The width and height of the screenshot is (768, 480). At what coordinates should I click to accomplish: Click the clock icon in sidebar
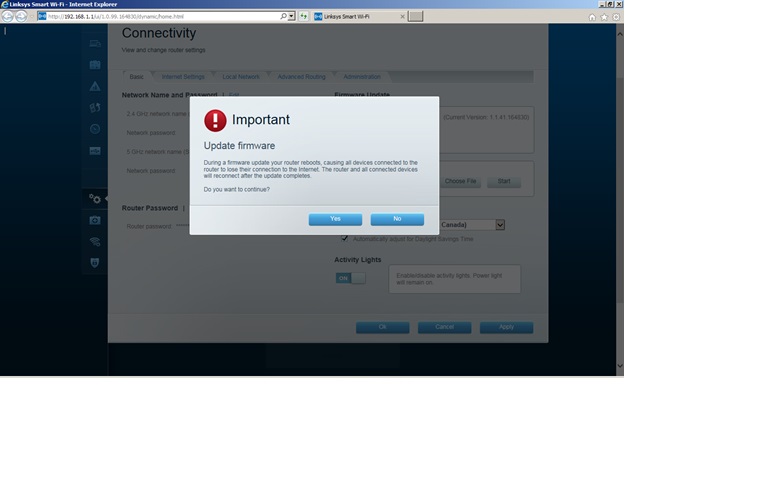[95, 129]
